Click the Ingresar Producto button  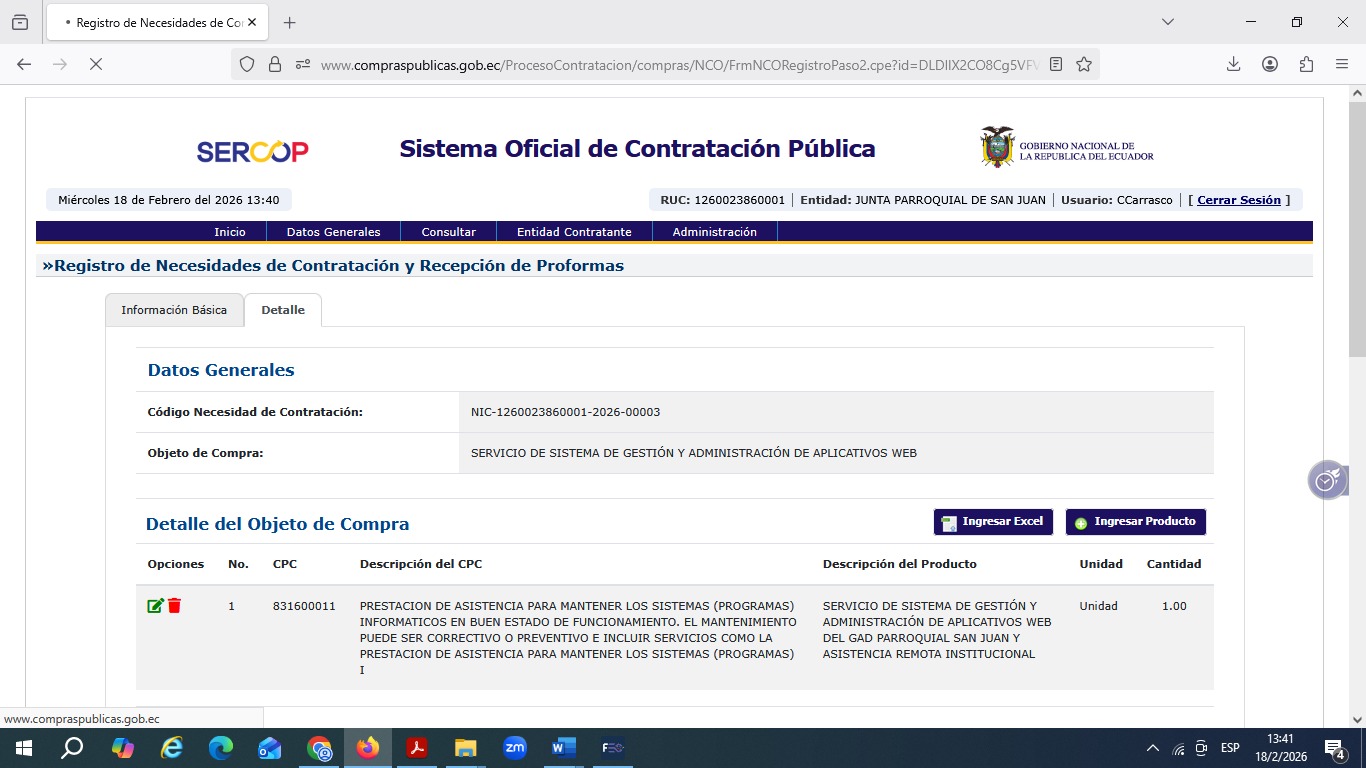click(x=1135, y=522)
